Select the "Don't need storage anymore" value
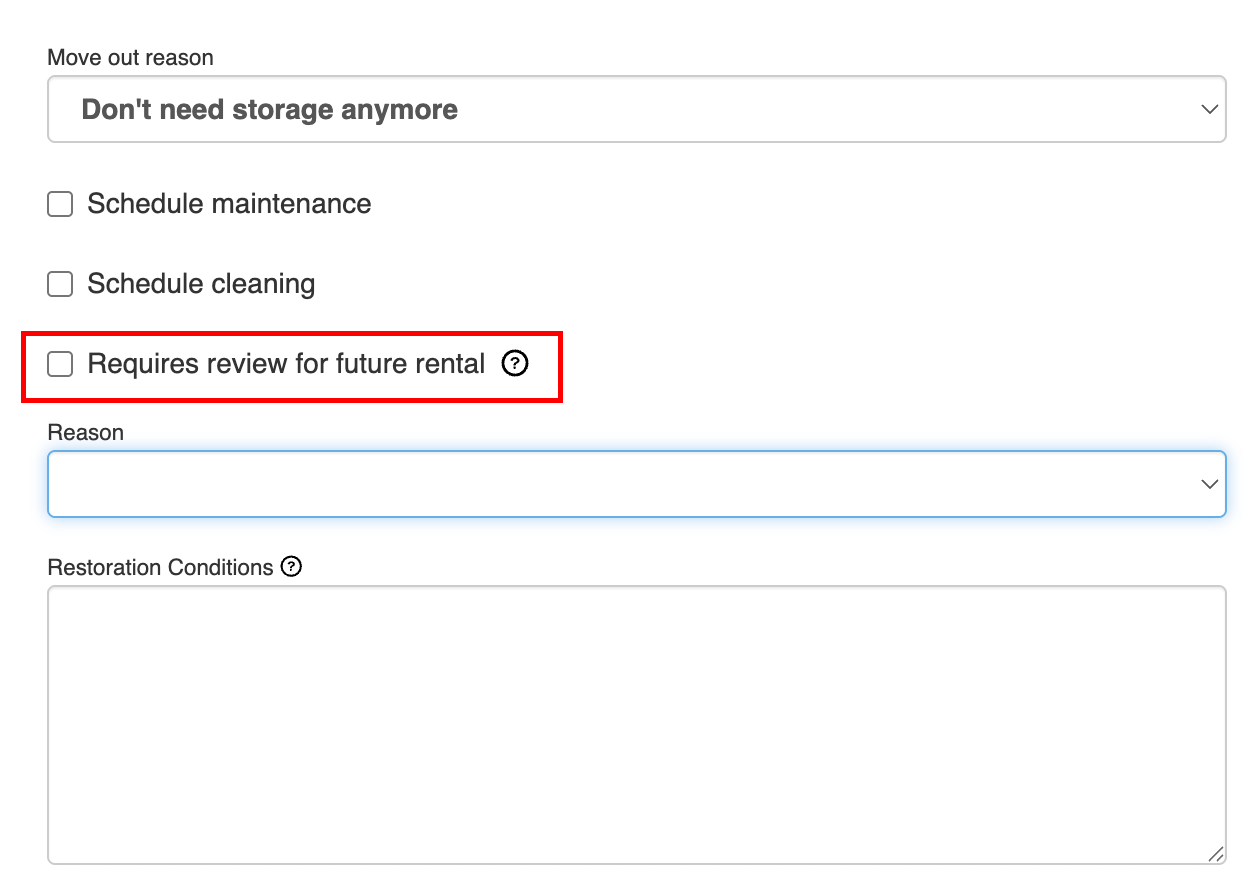The height and width of the screenshot is (880, 1254). coord(270,109)
